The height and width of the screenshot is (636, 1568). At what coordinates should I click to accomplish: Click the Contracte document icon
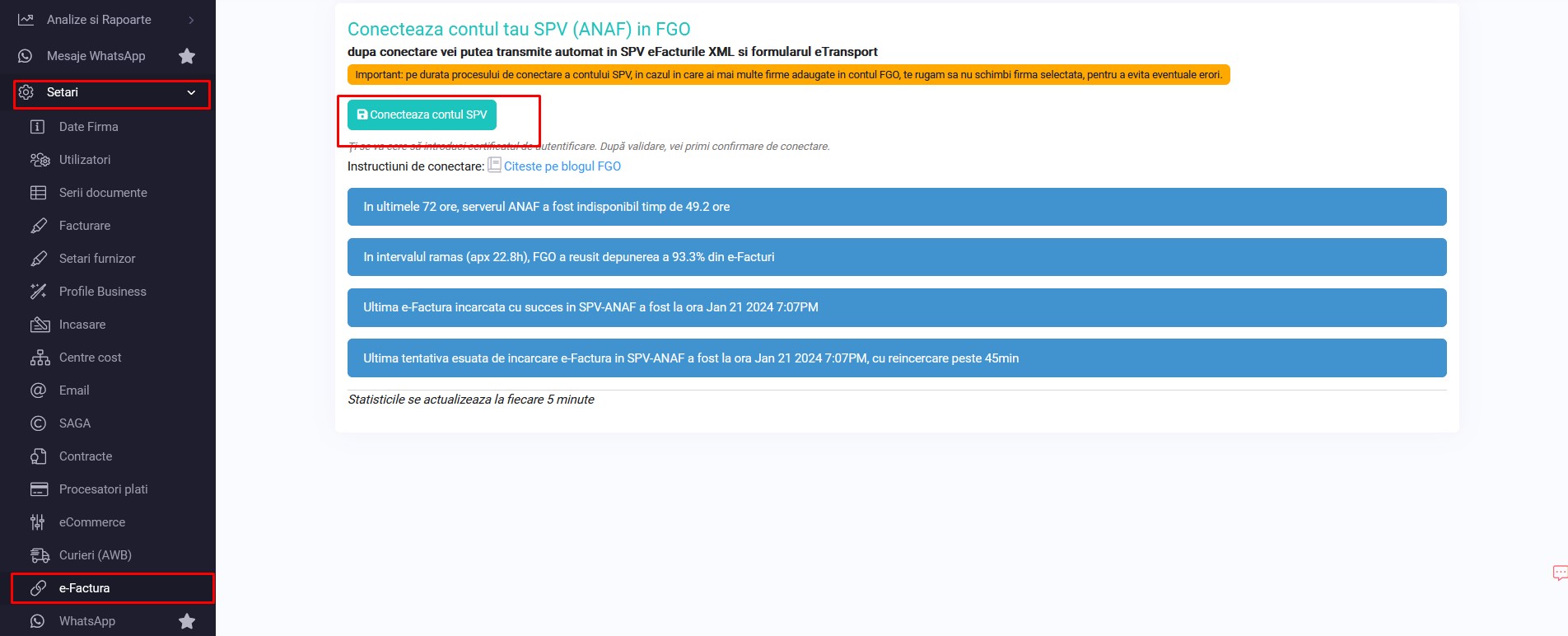click(x=38, y=456)
